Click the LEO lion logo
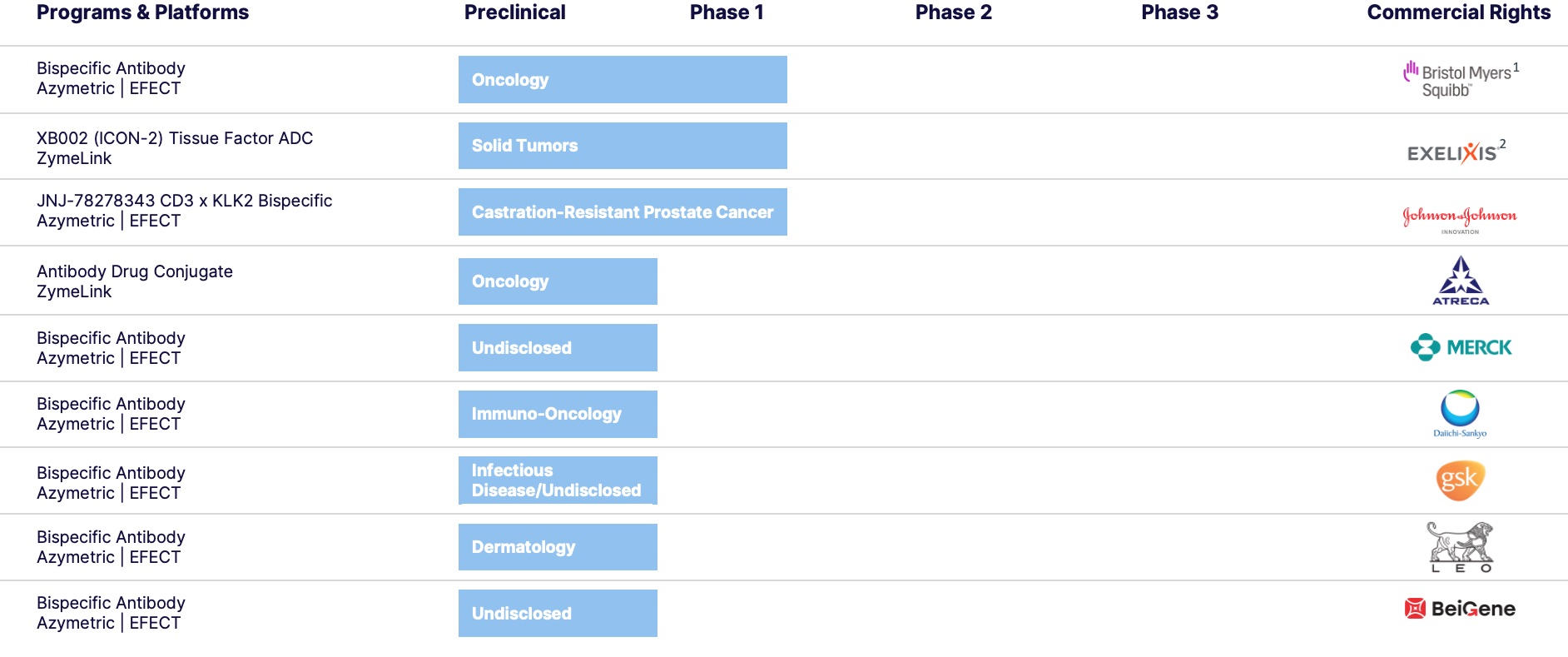This screenshot has height=657, width=1568. point(1461,546)
